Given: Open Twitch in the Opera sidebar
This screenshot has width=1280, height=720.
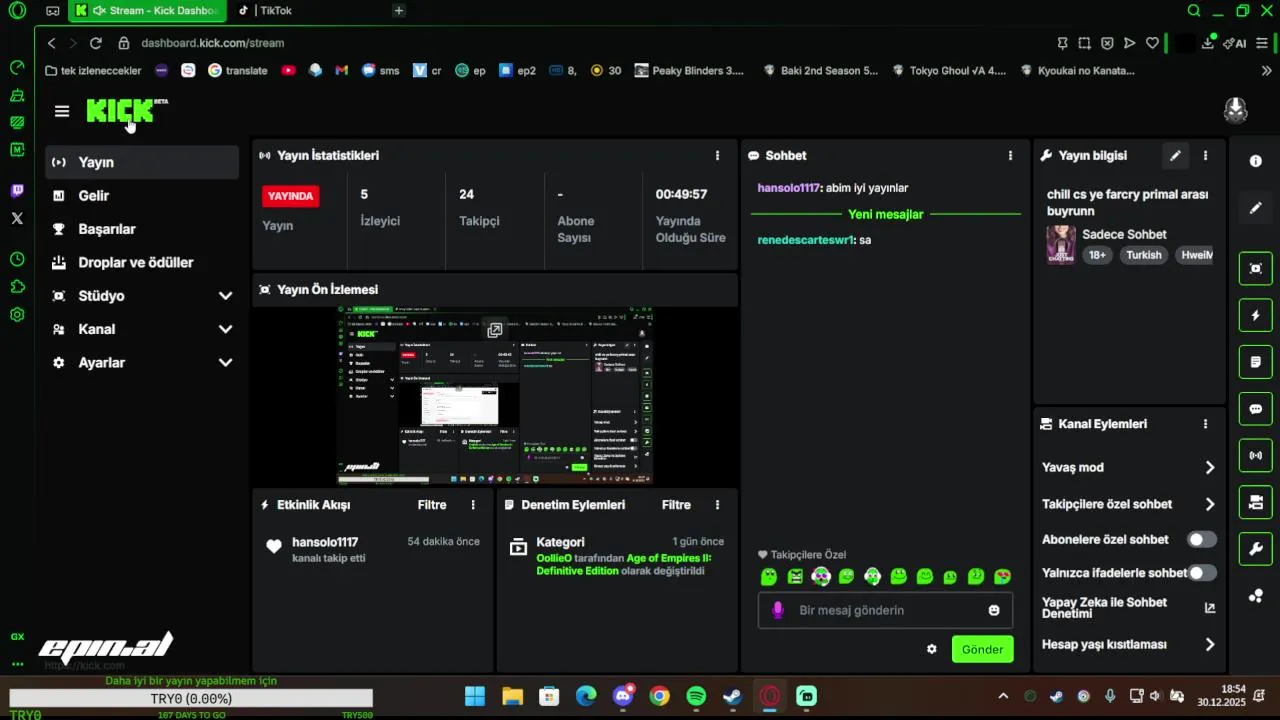Looking at the screenshot, I should coord(17,190).
